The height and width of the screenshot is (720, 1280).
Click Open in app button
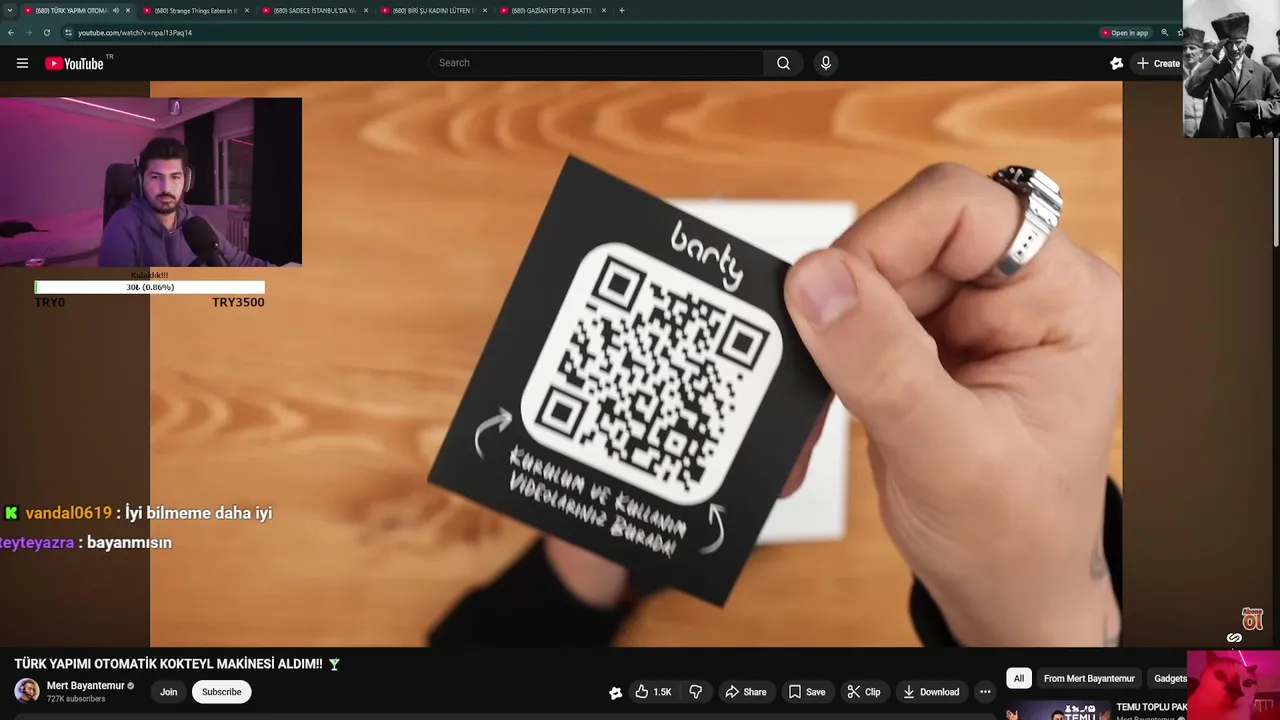[x=1125, y=33]
